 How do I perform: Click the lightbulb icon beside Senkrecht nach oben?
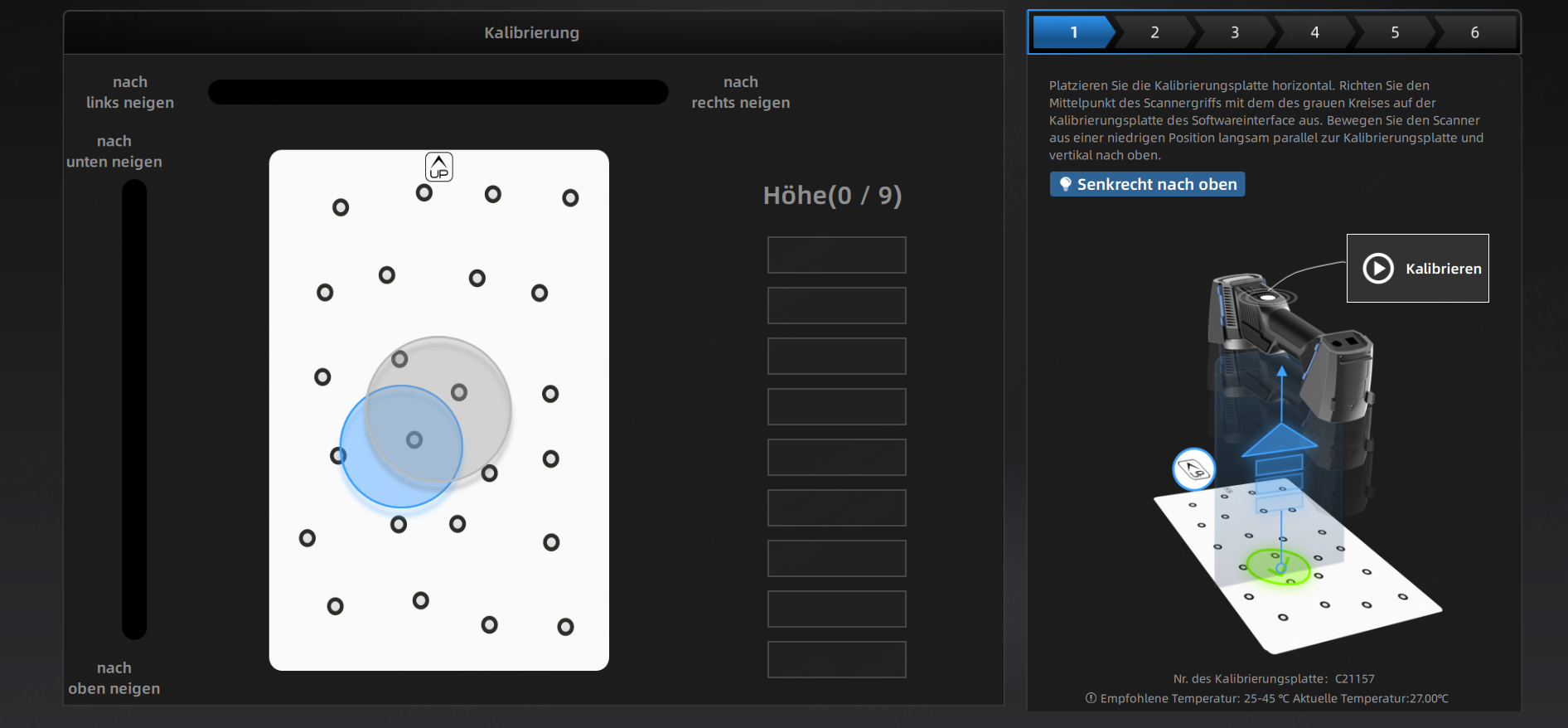[1065, 184]
